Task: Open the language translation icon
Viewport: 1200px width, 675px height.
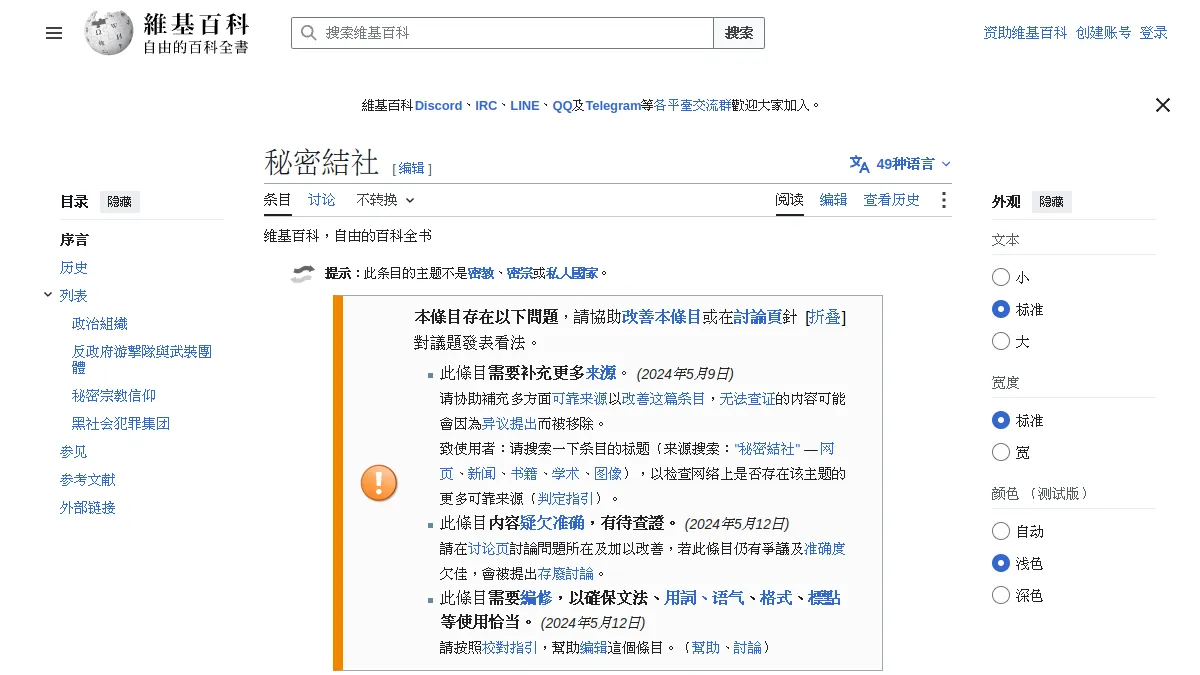Action: pyautogui.click(x=859, y=164)
